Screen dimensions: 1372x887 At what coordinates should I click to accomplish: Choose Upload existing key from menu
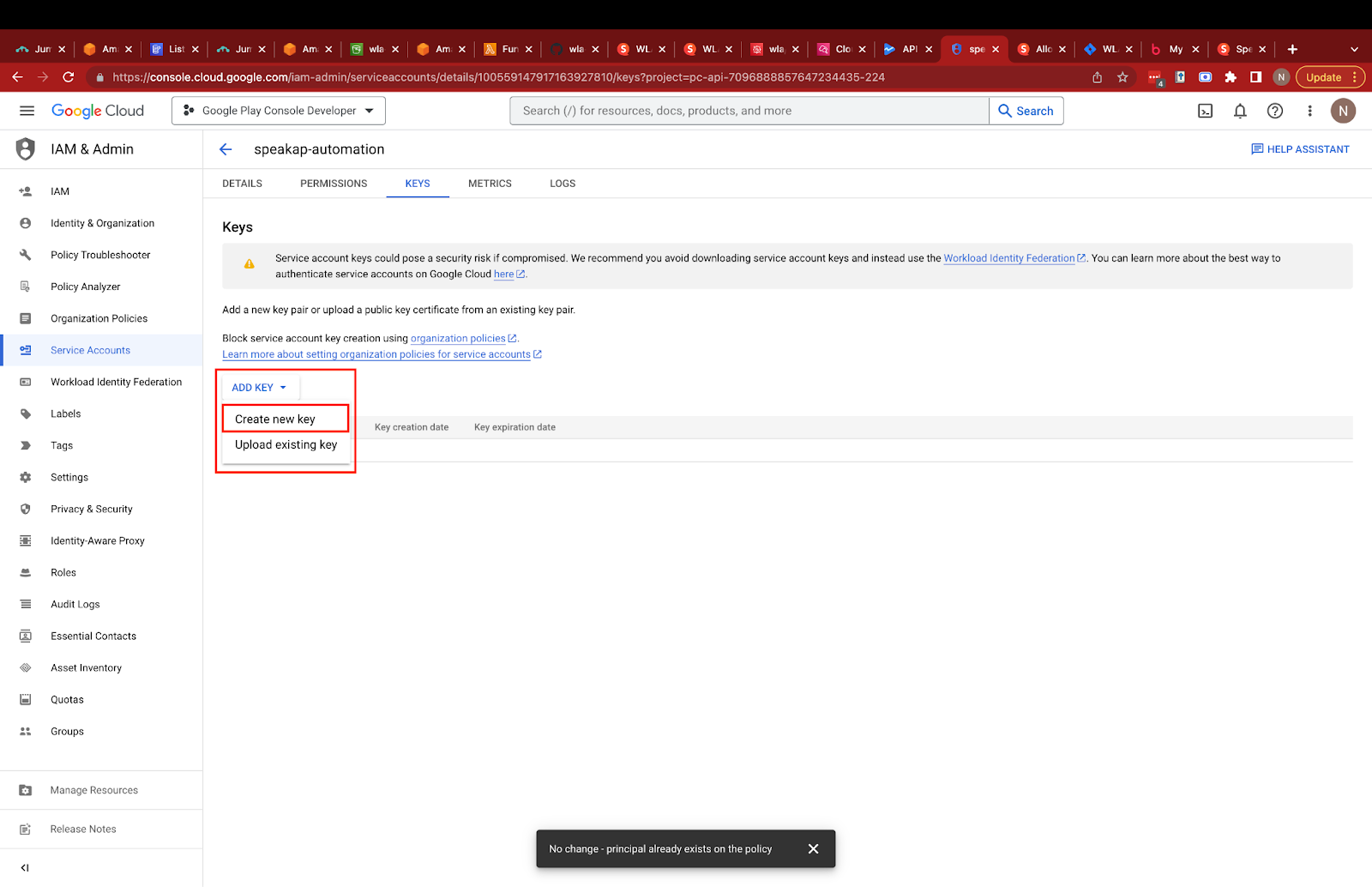(x=286, y=444)
